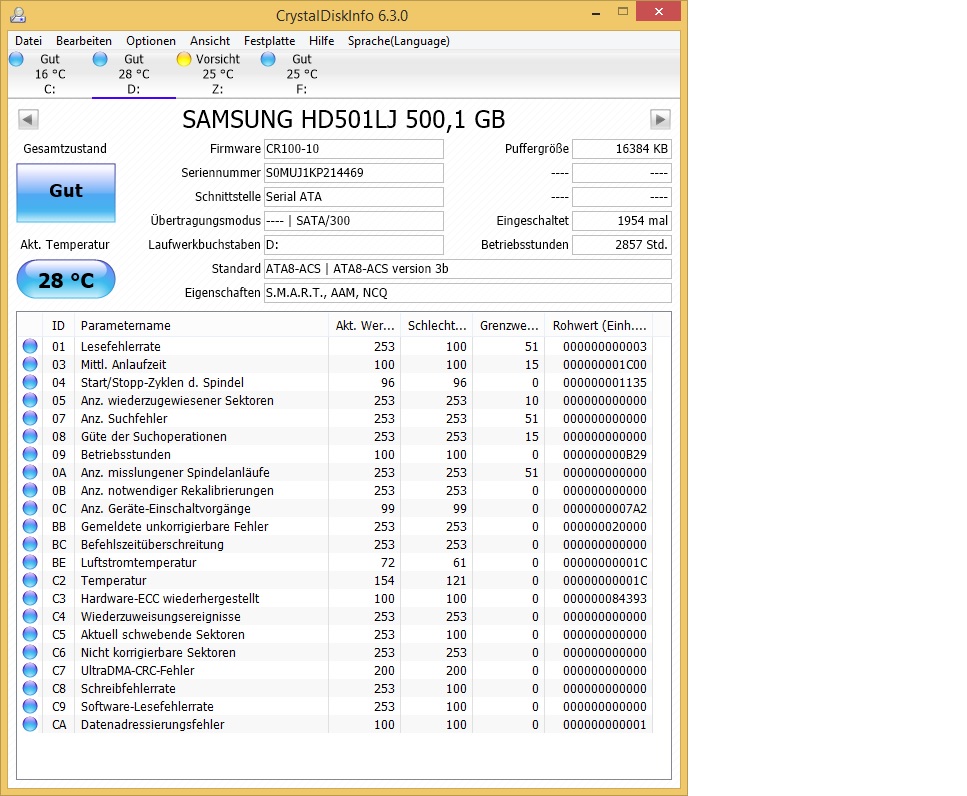Click status icon for Lesefehlerrate row
967x796 pixels.
click(x=30, y=347)
